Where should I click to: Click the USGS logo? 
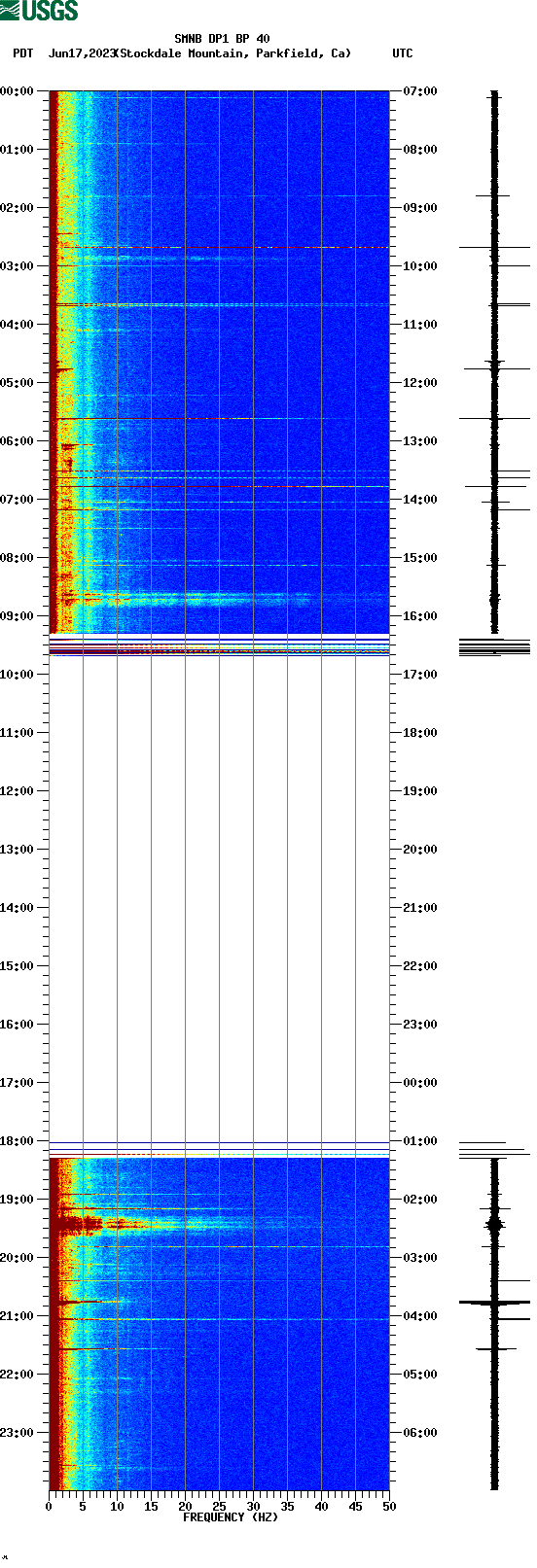click(x=39, y=11)
